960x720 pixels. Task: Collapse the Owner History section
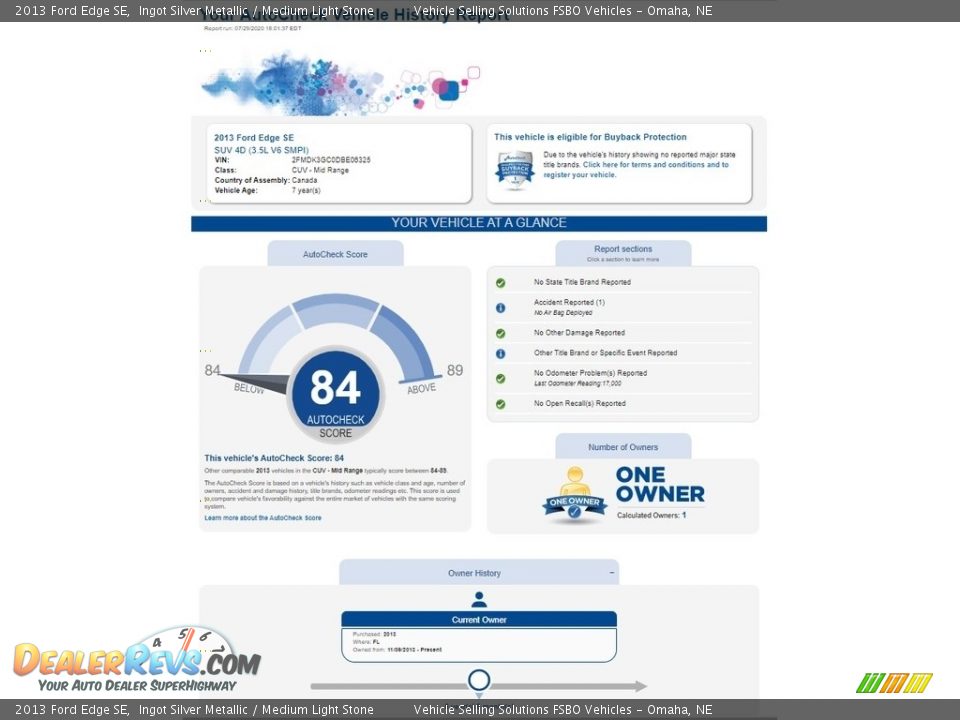[612, 573]
